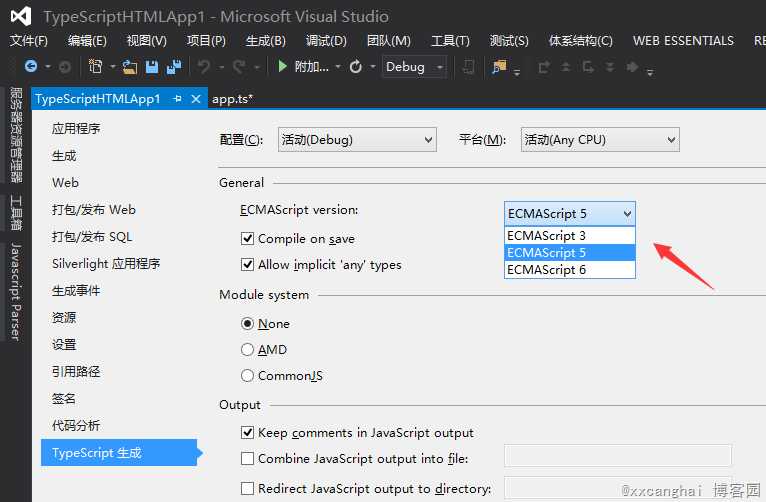Expand the refresh browser dropdown arrow

pyautogui.click(x=373, y=66)
